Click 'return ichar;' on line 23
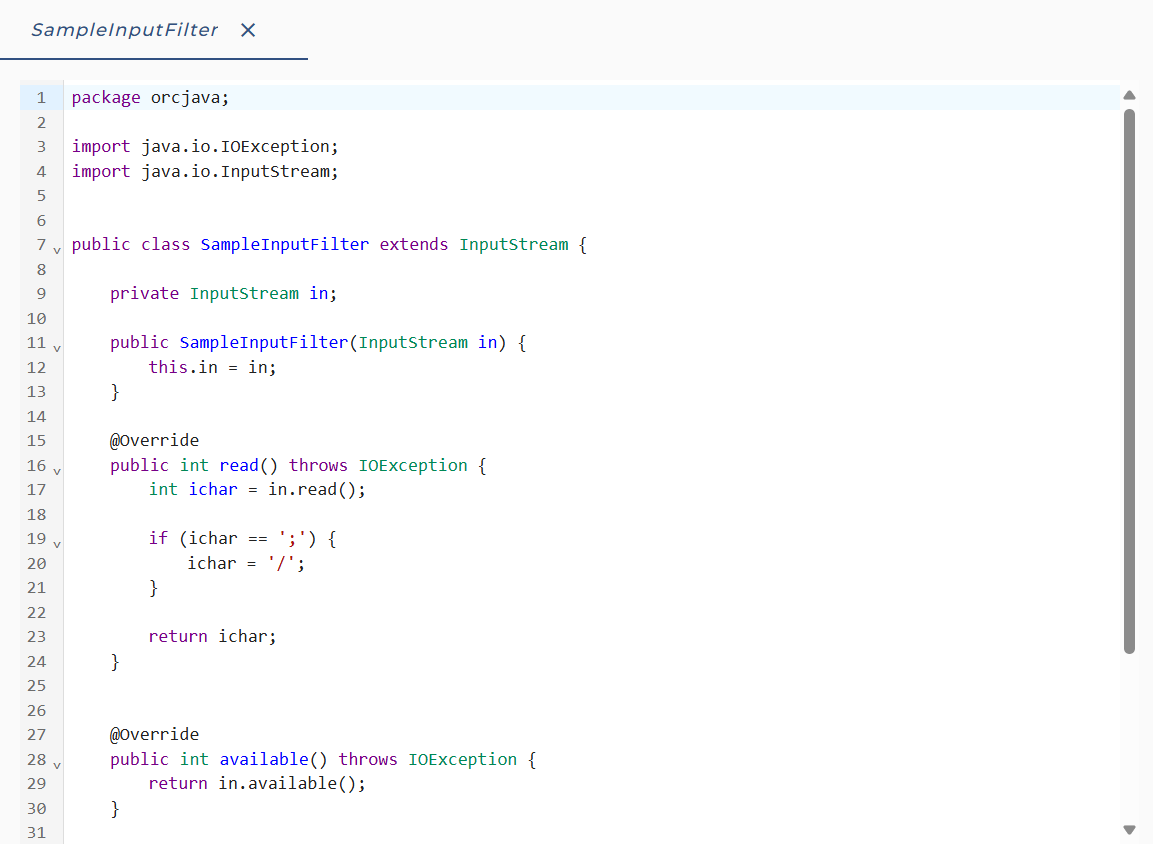The height and width of the screenshot is (844, 1153). pos(213,637)
